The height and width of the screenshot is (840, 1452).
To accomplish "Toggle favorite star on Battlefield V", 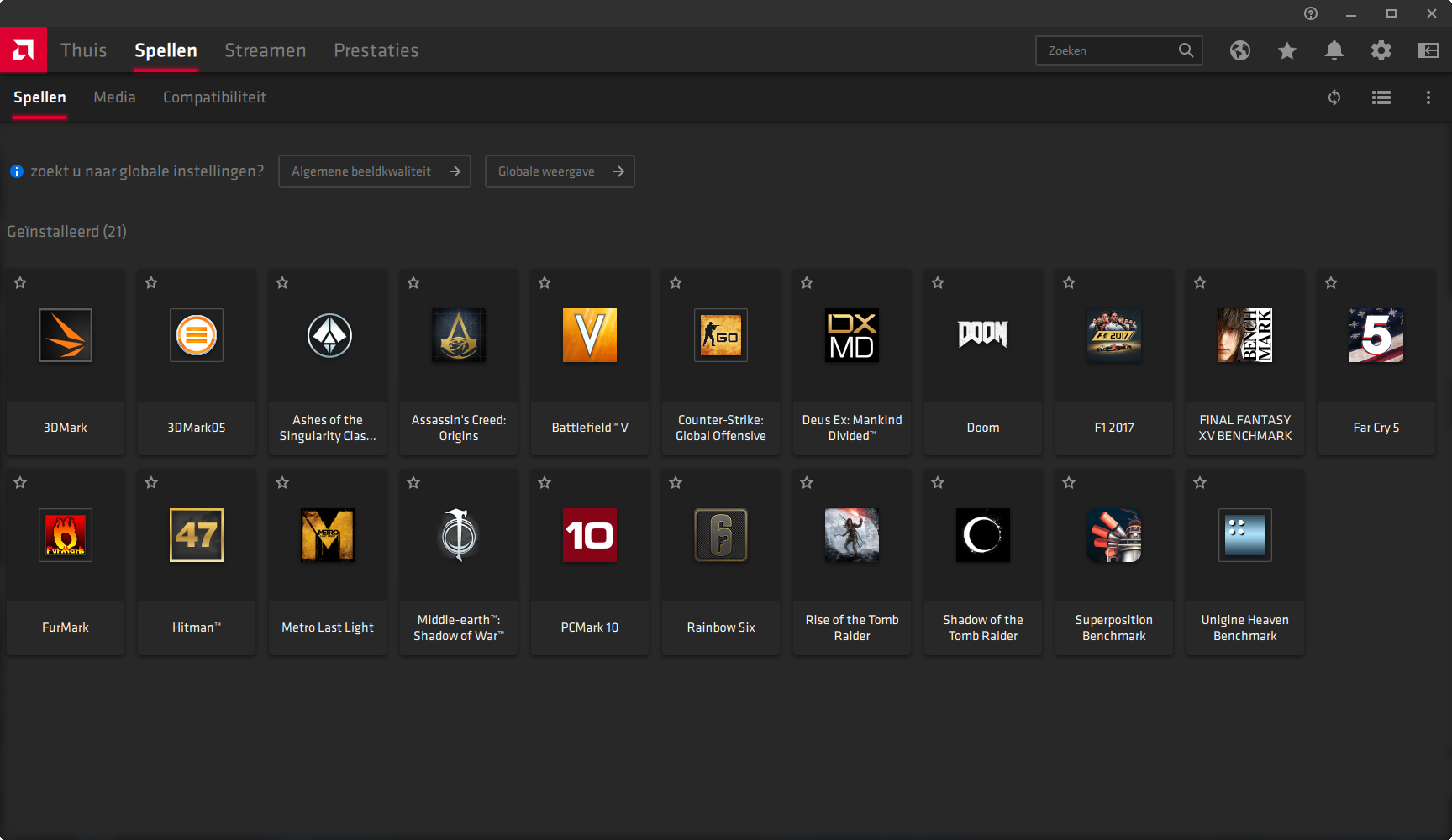I will 544,283.
